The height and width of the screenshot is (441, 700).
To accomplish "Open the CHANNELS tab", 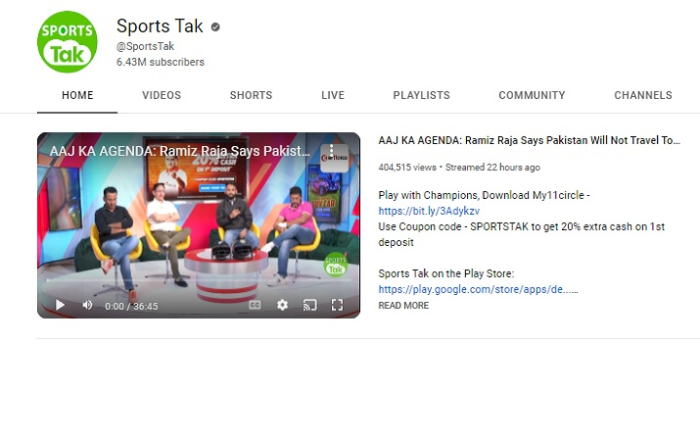I will pos(643,95).
